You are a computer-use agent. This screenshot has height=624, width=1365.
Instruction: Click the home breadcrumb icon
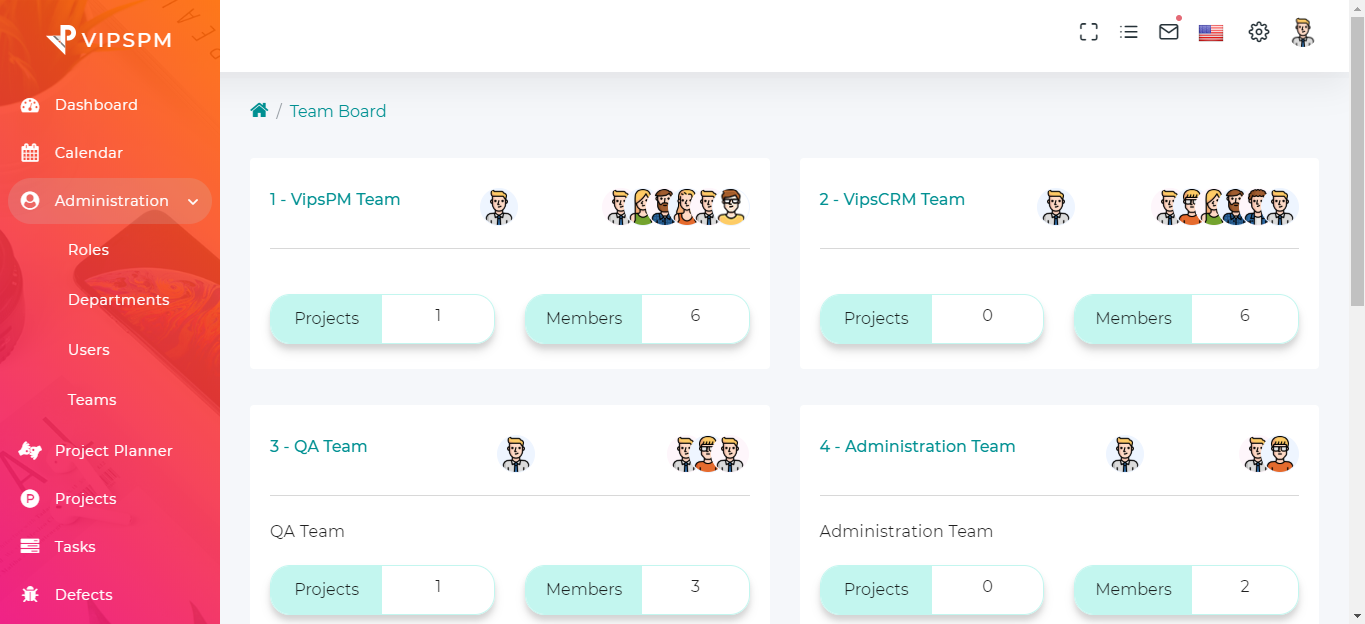click(x=259, y=111)
